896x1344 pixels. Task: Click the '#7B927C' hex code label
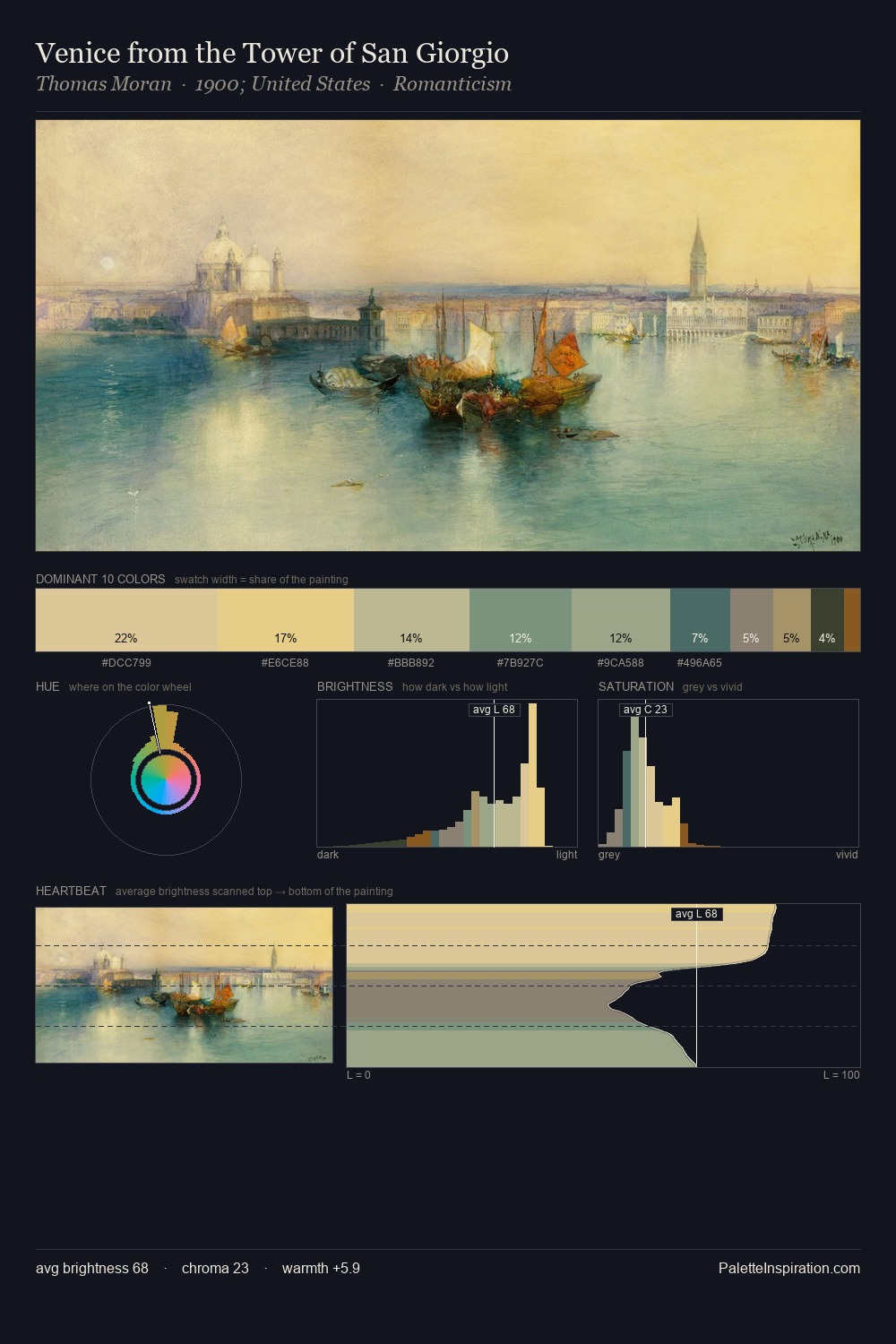(520, 663)
